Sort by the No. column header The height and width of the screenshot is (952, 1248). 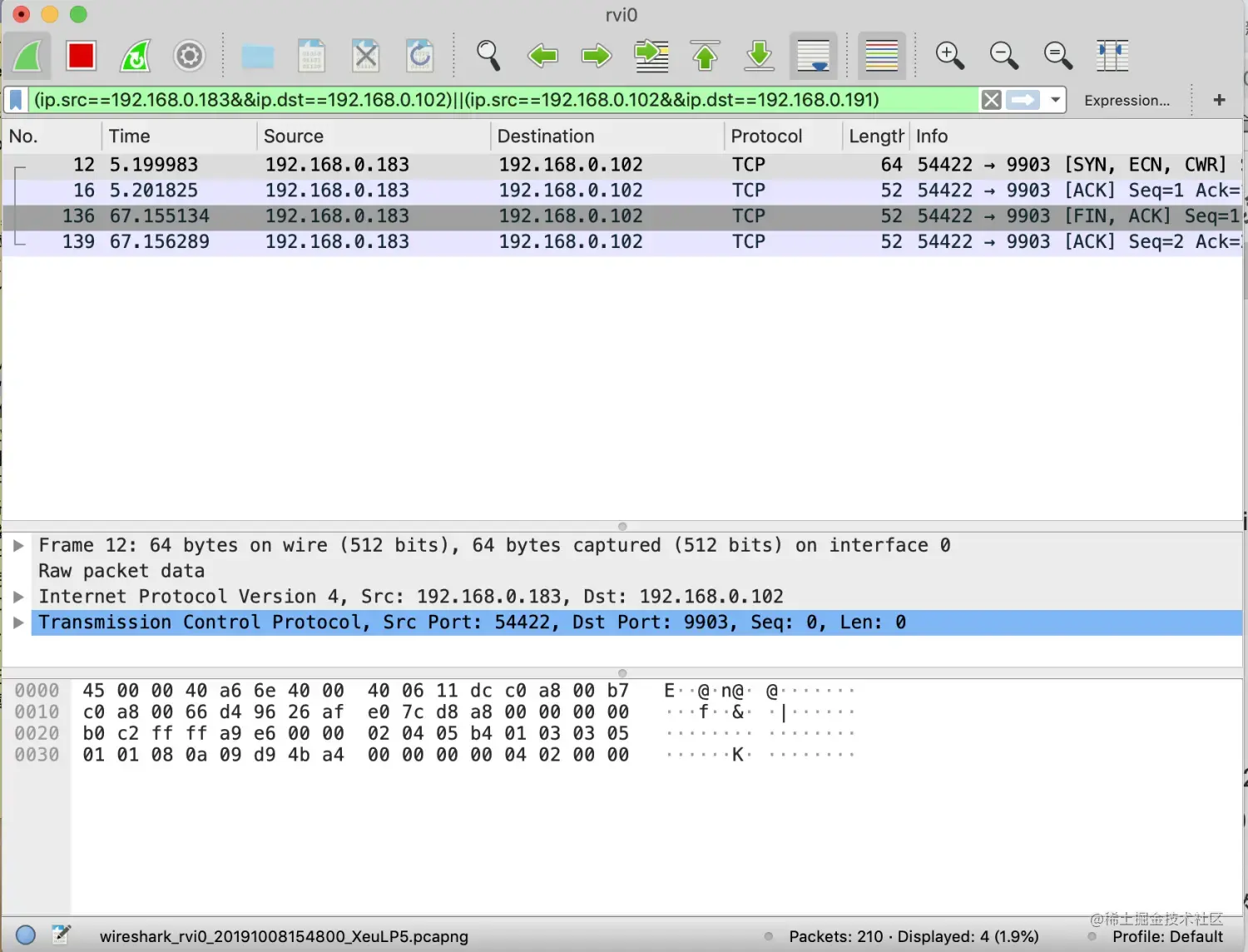pyautogui.click(x=52, y=136)
